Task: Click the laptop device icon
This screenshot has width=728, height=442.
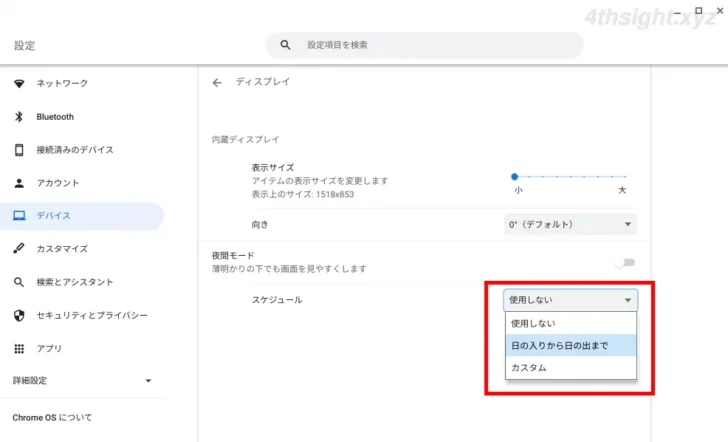Action: pos(19,215)
